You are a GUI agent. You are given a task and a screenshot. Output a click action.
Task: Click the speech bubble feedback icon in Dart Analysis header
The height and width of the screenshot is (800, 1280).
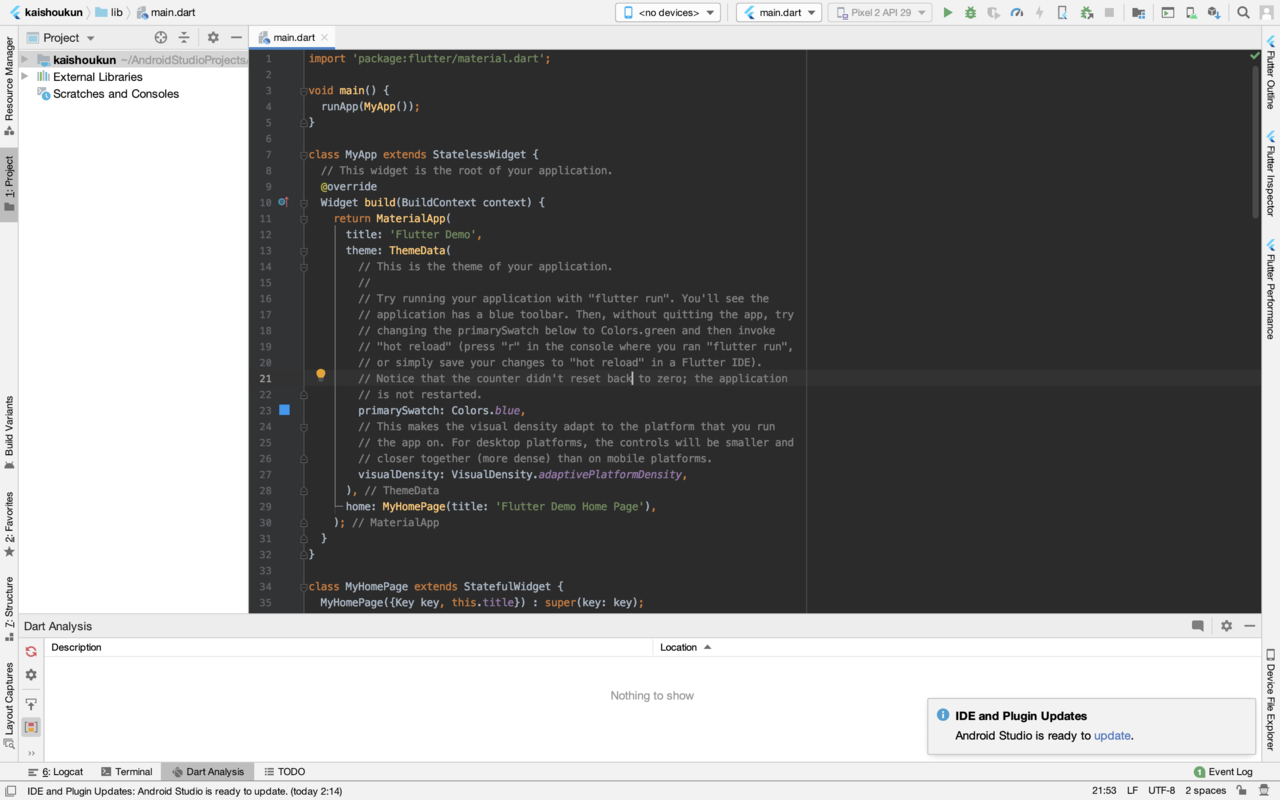1197,626
